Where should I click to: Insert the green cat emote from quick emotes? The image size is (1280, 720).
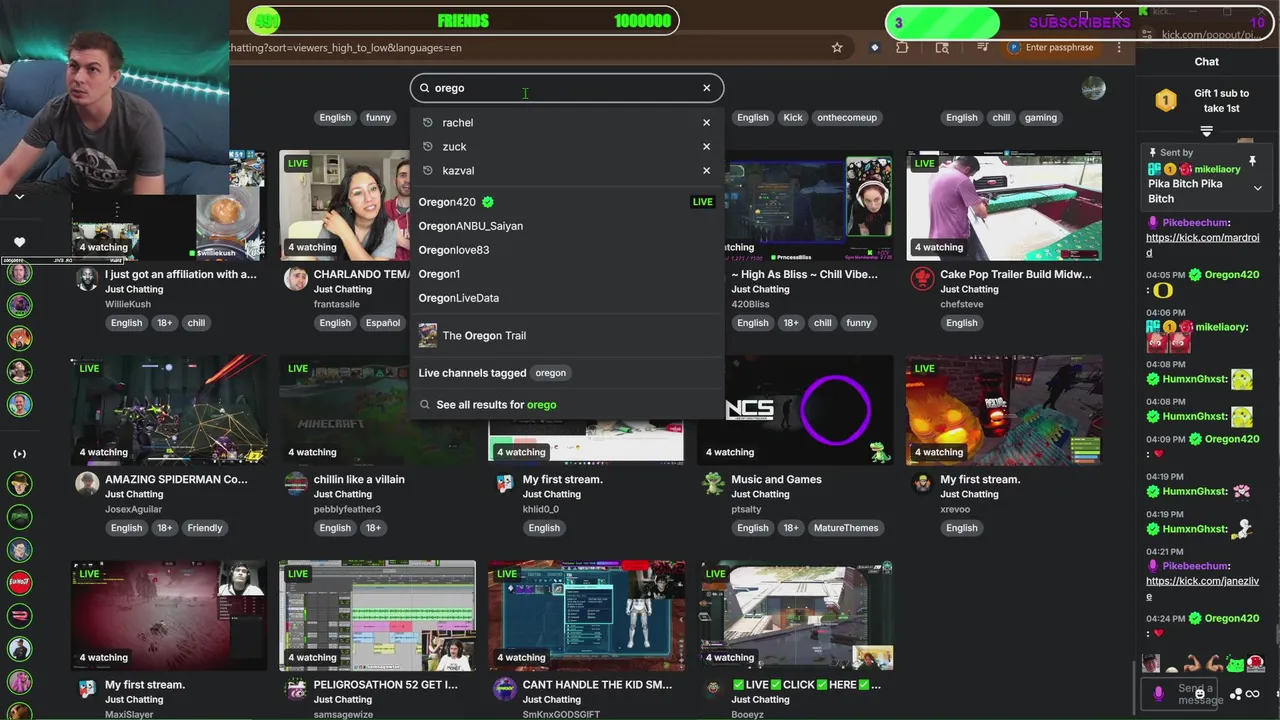point(1236,663)
